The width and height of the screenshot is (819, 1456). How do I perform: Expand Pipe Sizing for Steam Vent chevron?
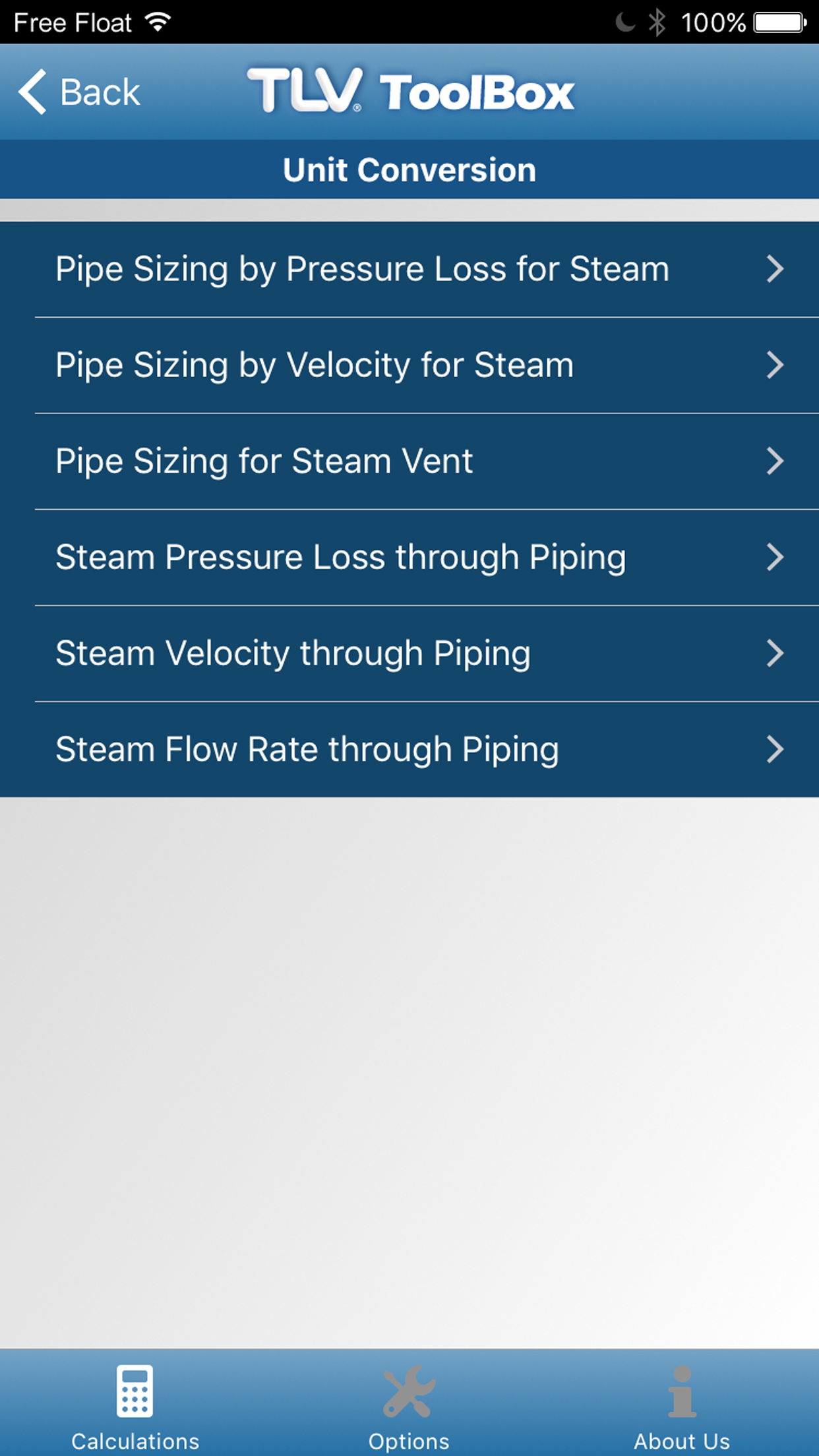775,461
